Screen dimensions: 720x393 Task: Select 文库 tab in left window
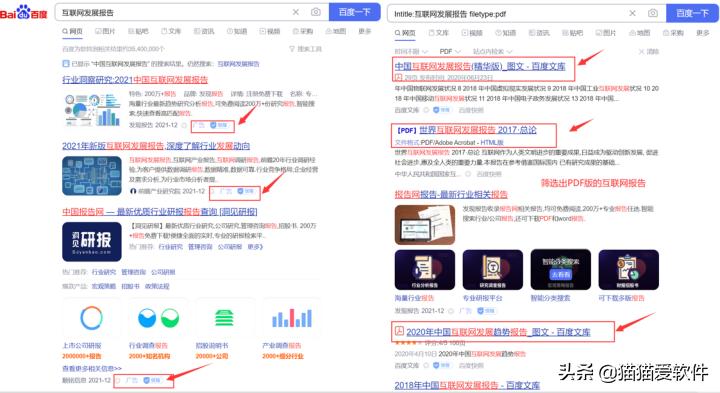[171, 31]
